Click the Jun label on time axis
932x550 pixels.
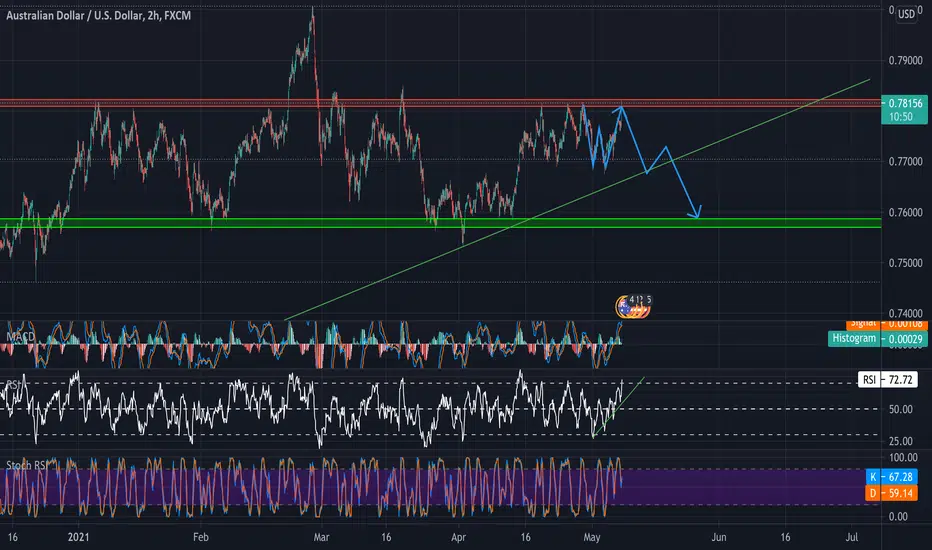tap(719, 537)
